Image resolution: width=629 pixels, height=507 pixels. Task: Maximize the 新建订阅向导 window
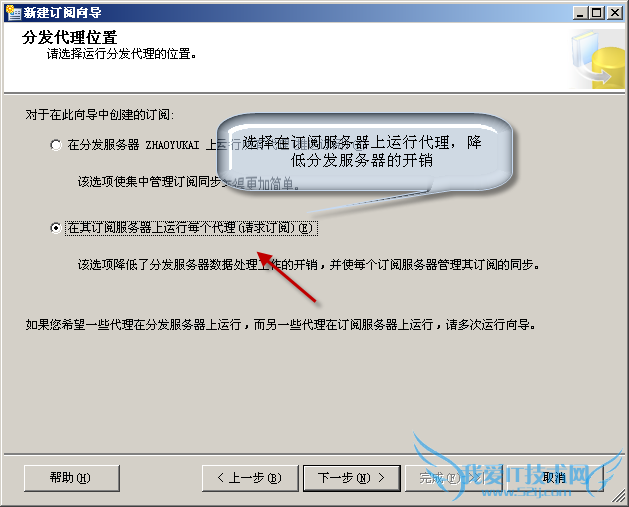(x=597, y=13)
